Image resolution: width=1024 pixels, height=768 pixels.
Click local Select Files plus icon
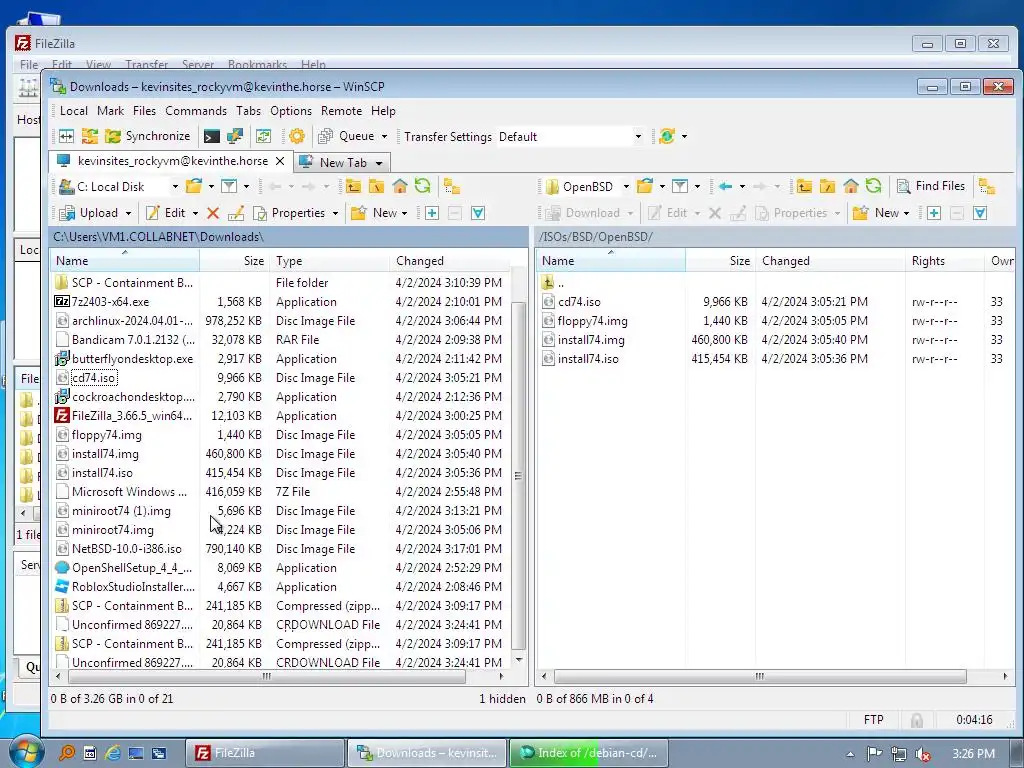pyautogui.click(x=432, y=213)
